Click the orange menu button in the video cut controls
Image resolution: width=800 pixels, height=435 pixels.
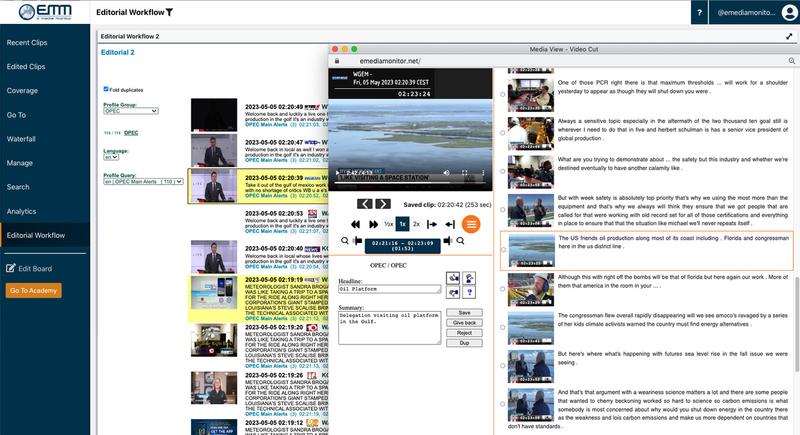click(471, 223)
